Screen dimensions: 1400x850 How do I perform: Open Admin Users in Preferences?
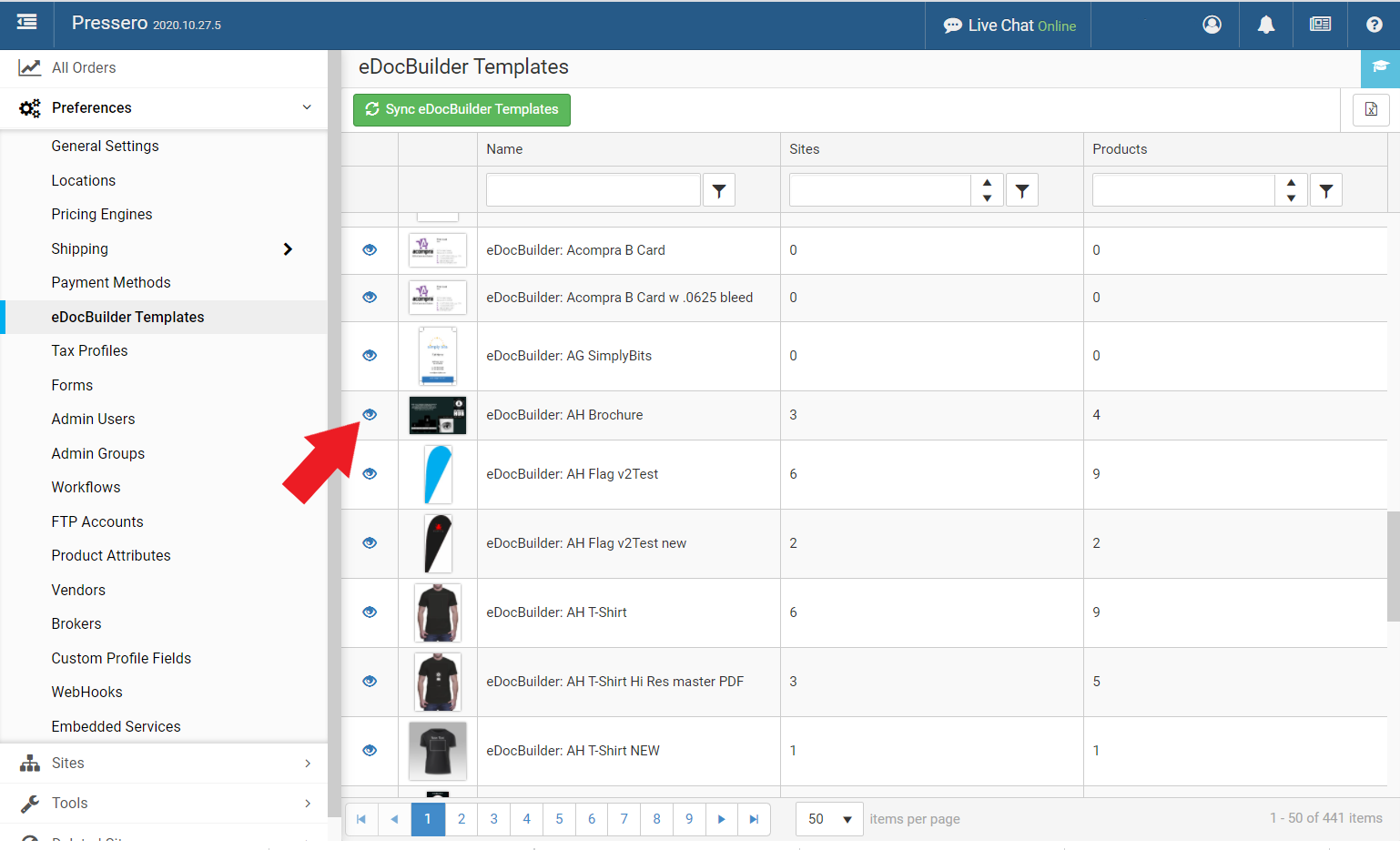coord(93,419)
